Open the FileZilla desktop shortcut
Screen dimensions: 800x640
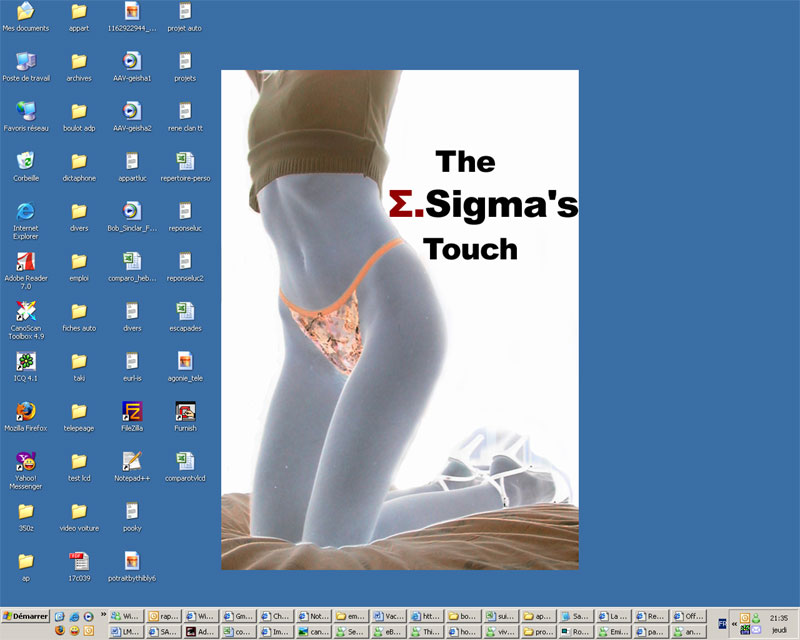coord(132,411)
